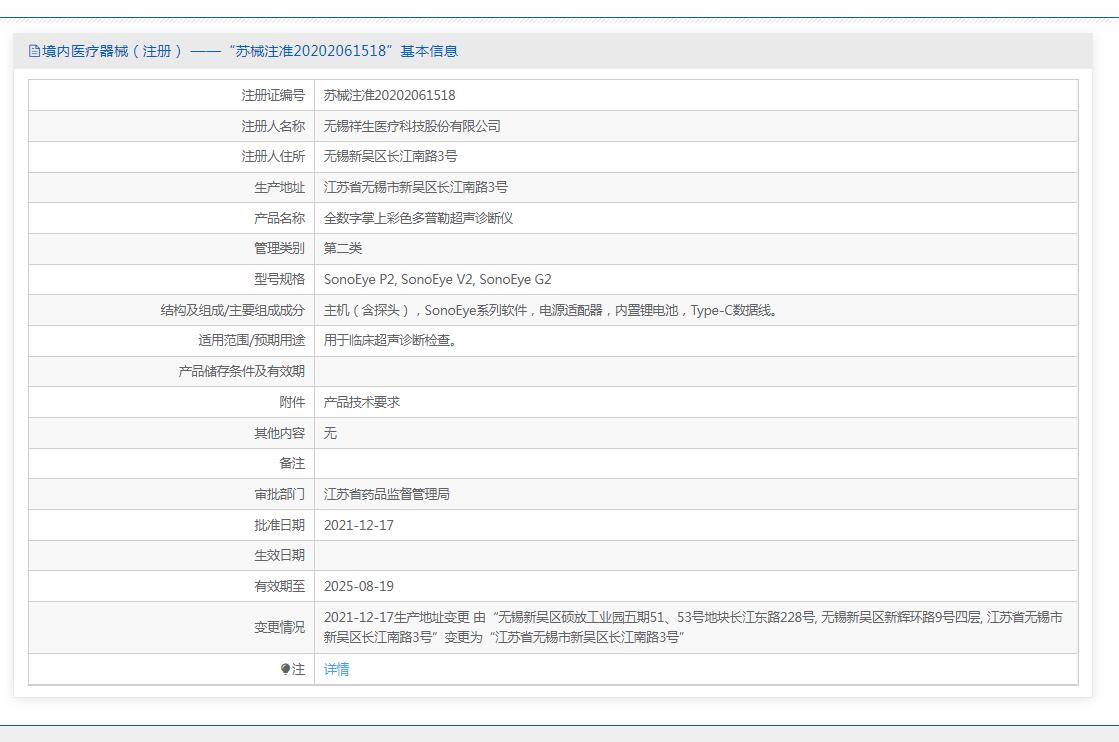Select approving department 江苏省药品监督管理局
The height and width of the screenshot is (742, 1119).
click(x=386, y=494)
